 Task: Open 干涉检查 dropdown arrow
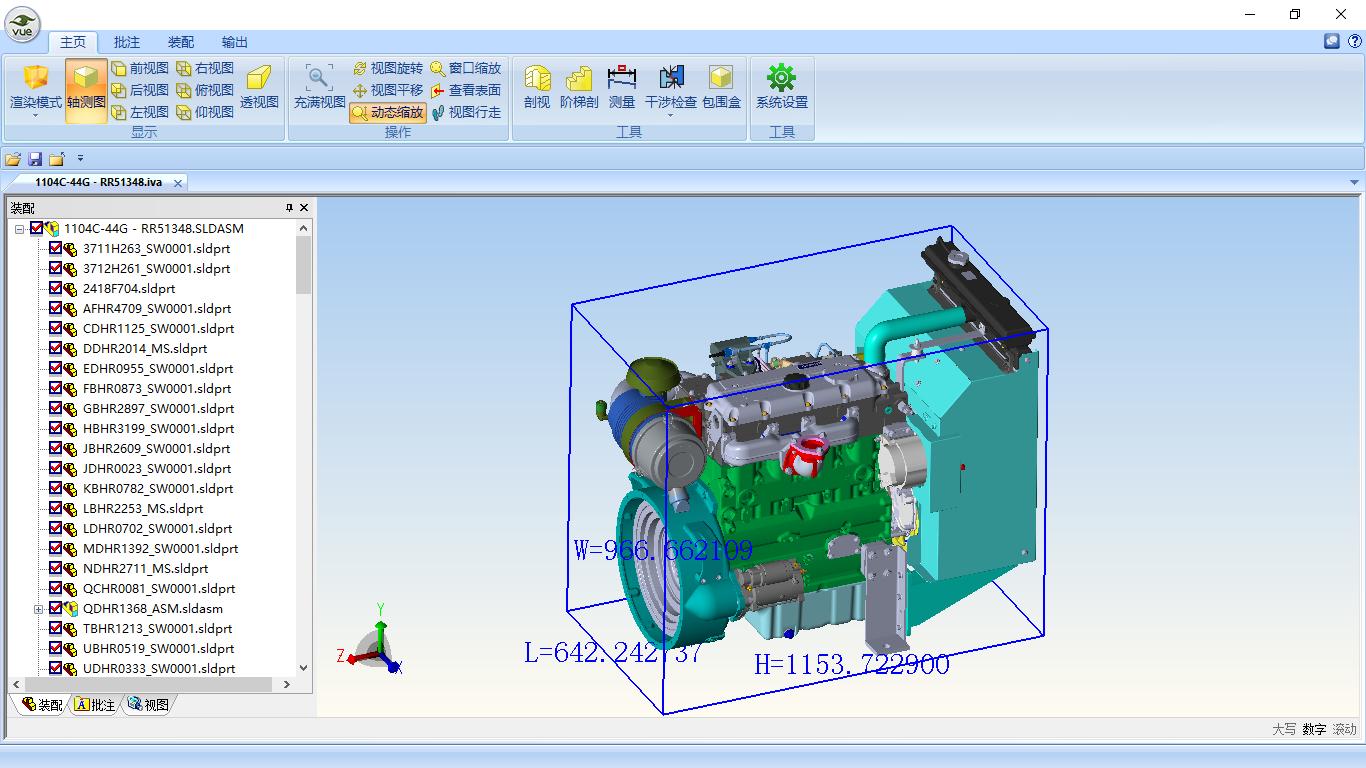pyautogui.click(x=670, y=116)
